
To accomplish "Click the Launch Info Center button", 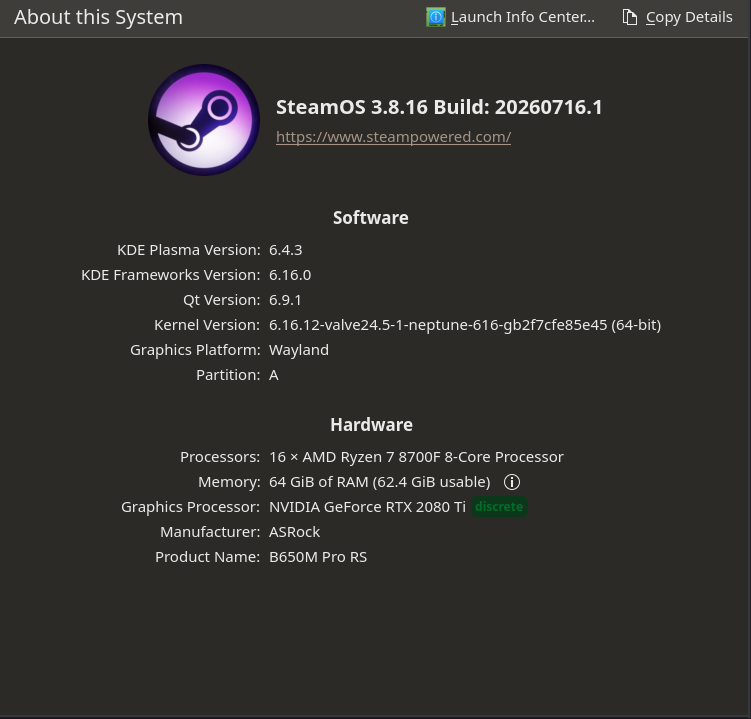I will 511,17.
